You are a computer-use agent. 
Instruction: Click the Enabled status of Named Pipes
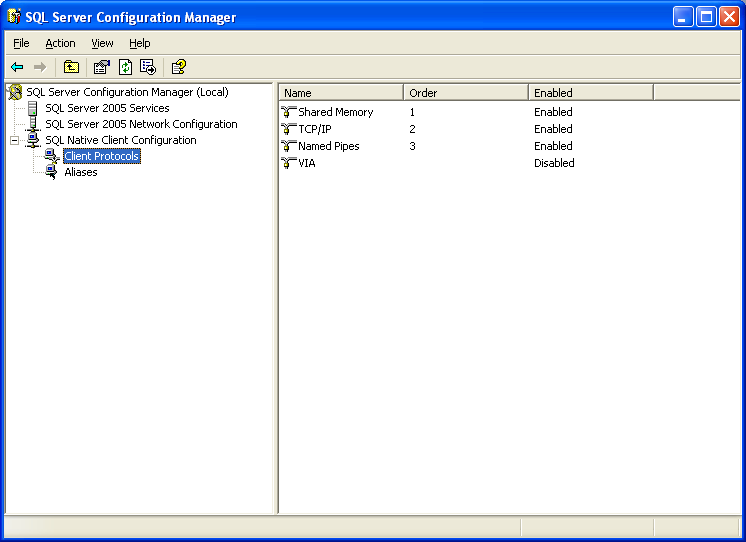coord(553,146)
